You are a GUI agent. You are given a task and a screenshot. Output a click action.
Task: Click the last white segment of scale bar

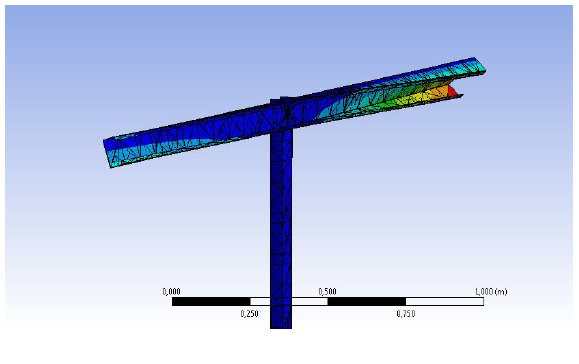(445, 302)
